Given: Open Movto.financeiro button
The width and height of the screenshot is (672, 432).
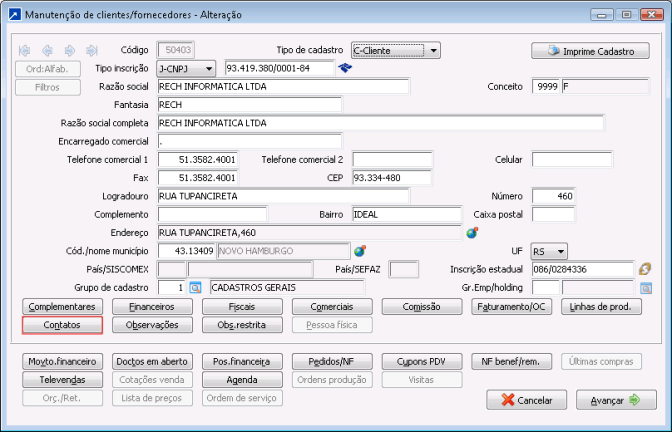Looking at the screenshot, I should point(62,362).
